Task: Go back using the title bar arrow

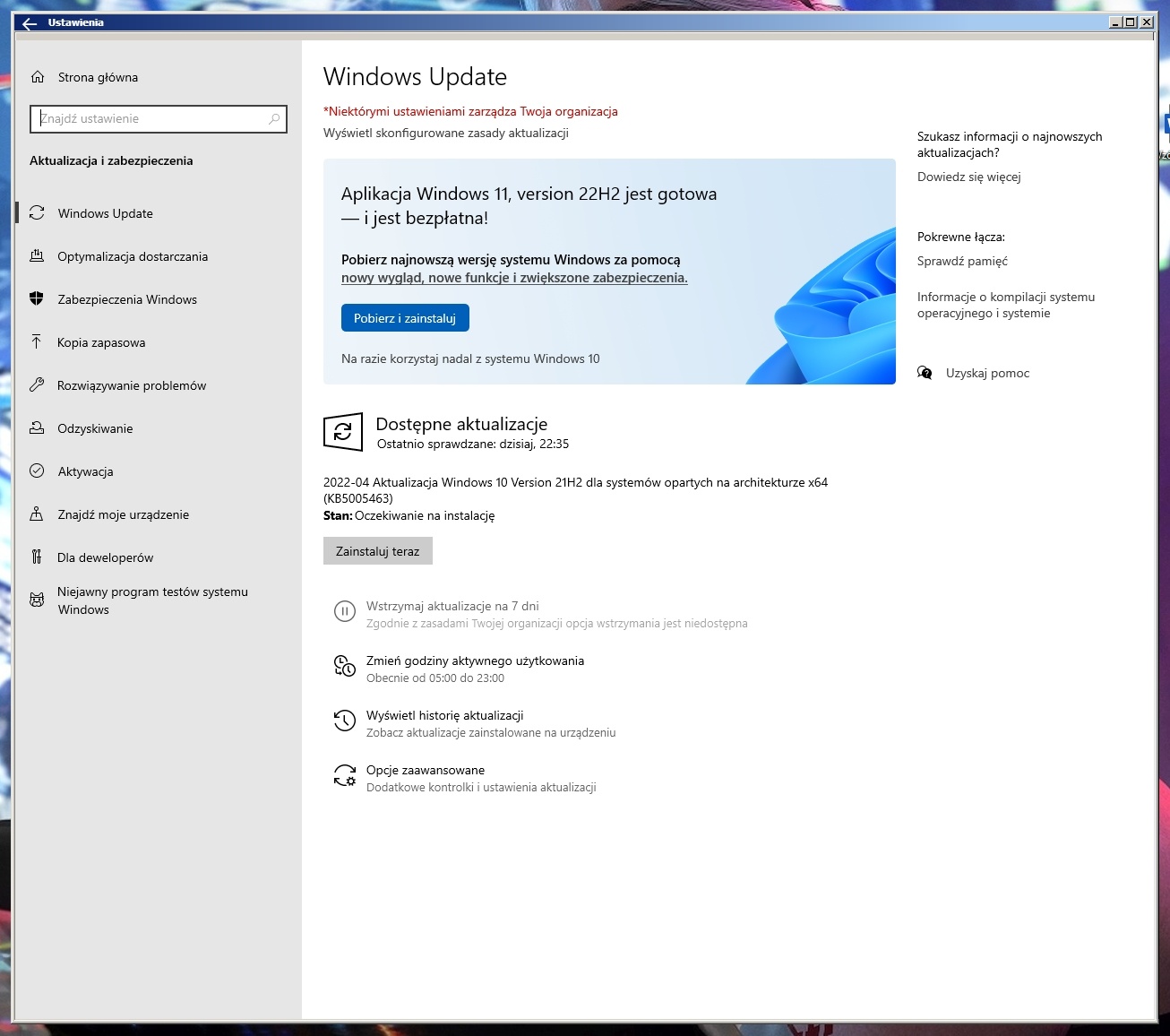Action: pyautogui.click(x=30, y=23)
